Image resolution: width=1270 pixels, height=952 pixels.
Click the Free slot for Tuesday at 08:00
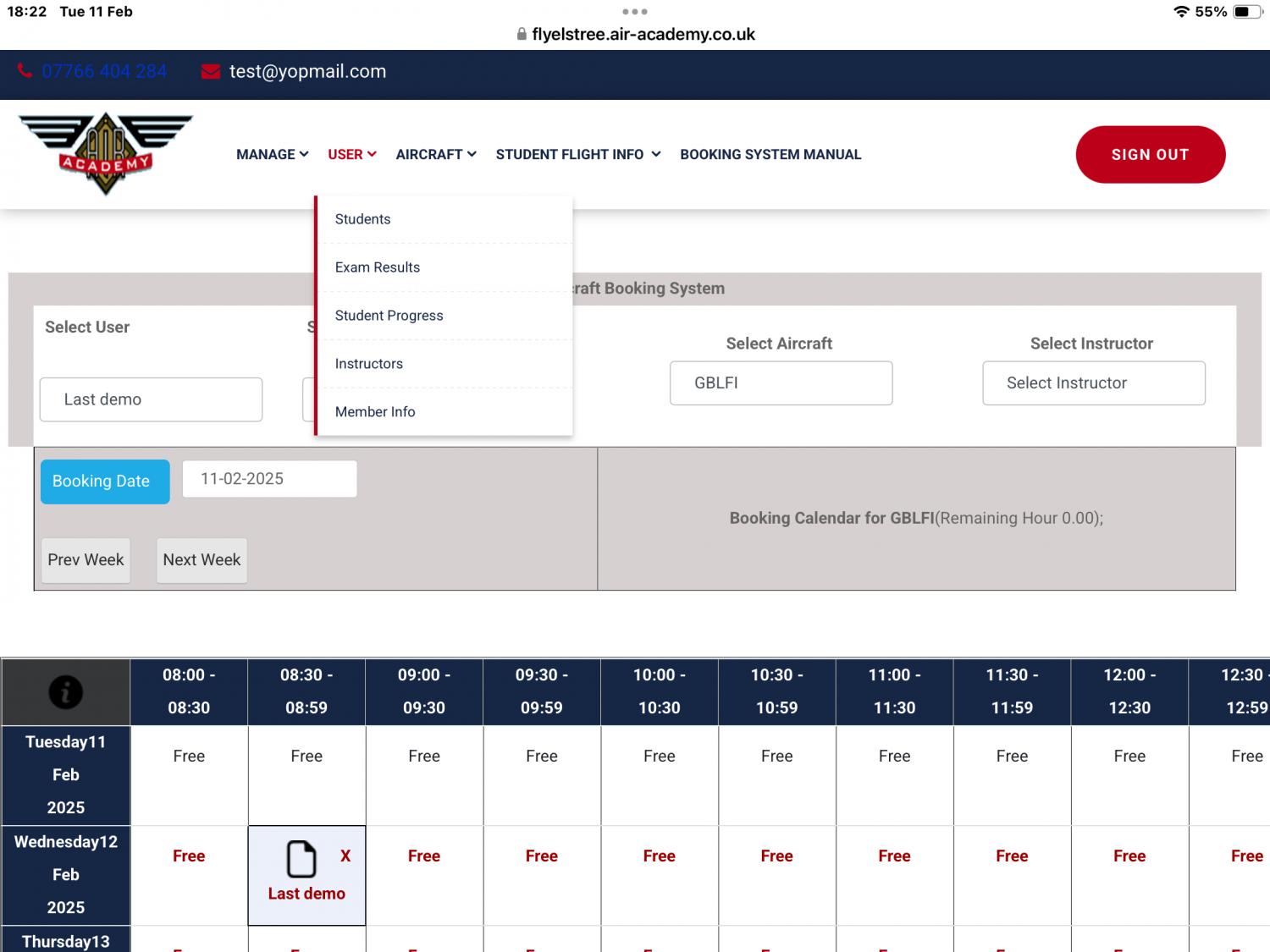click(188, 756)
